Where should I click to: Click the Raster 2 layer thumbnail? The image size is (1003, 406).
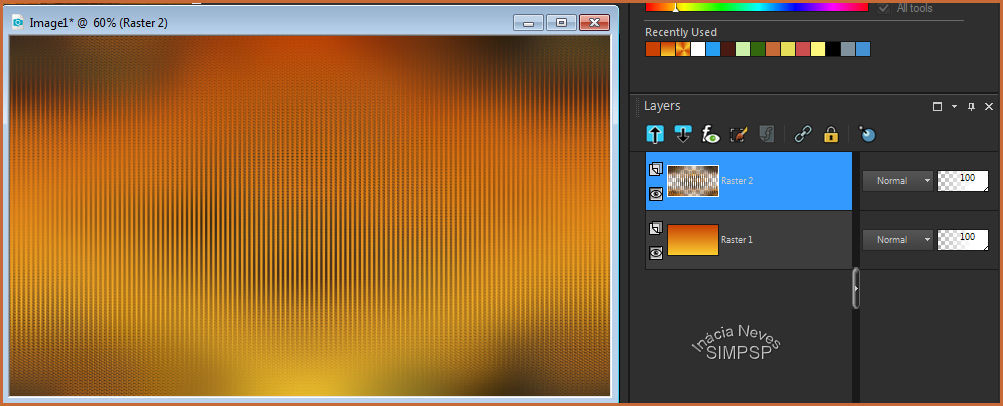click(693, 181)
